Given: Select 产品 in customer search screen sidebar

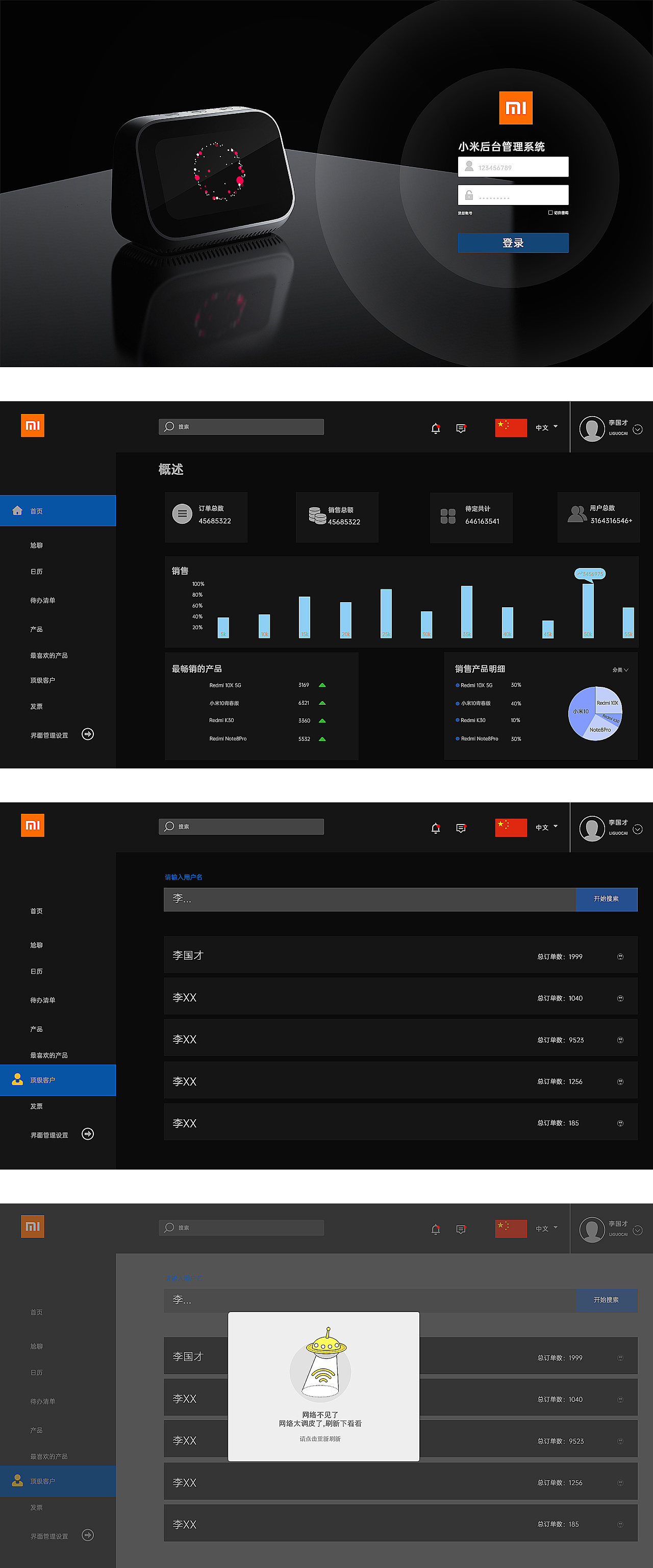Looking at the screenshot, I should click(37, 1030).
